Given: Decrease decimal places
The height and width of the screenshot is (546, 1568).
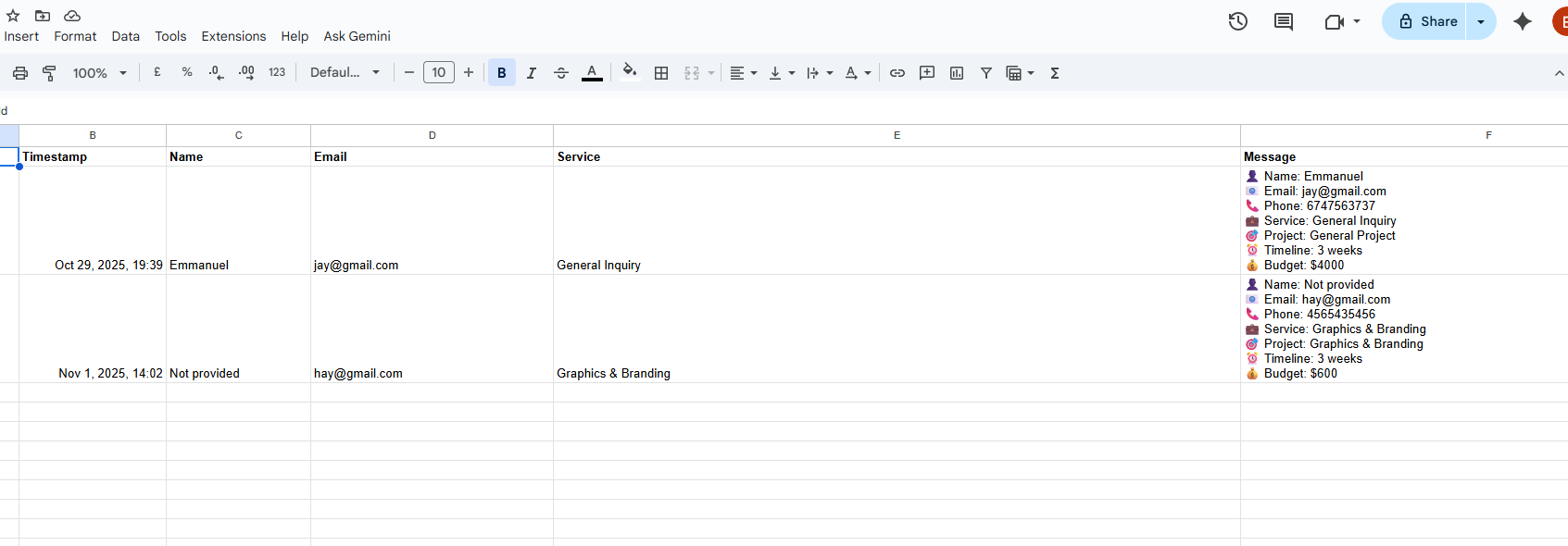Looking at the screenshot, I should pos(217,72).
